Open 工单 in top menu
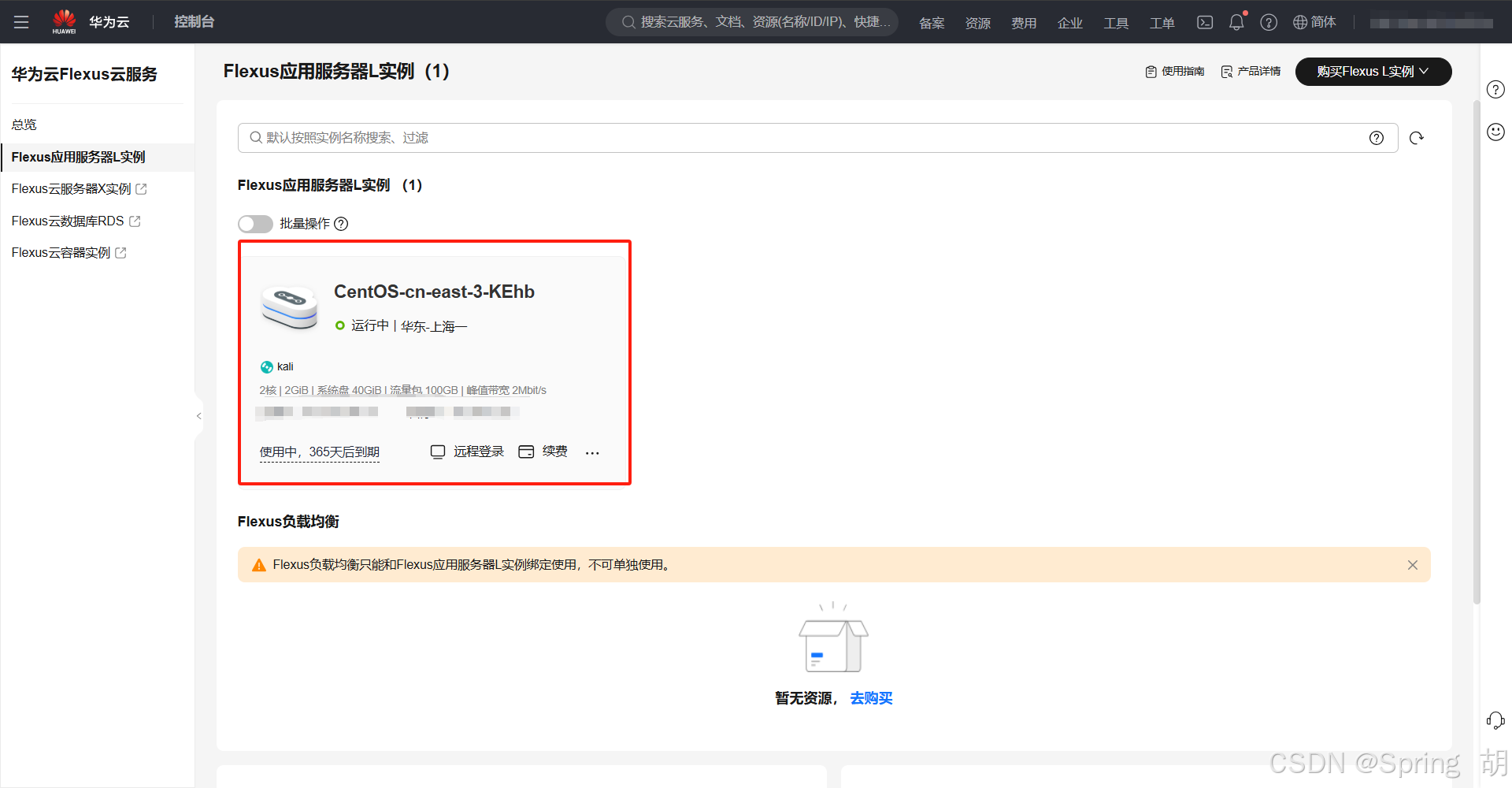Screen dimensions: 1512x788 click(x=1162, y=23)
